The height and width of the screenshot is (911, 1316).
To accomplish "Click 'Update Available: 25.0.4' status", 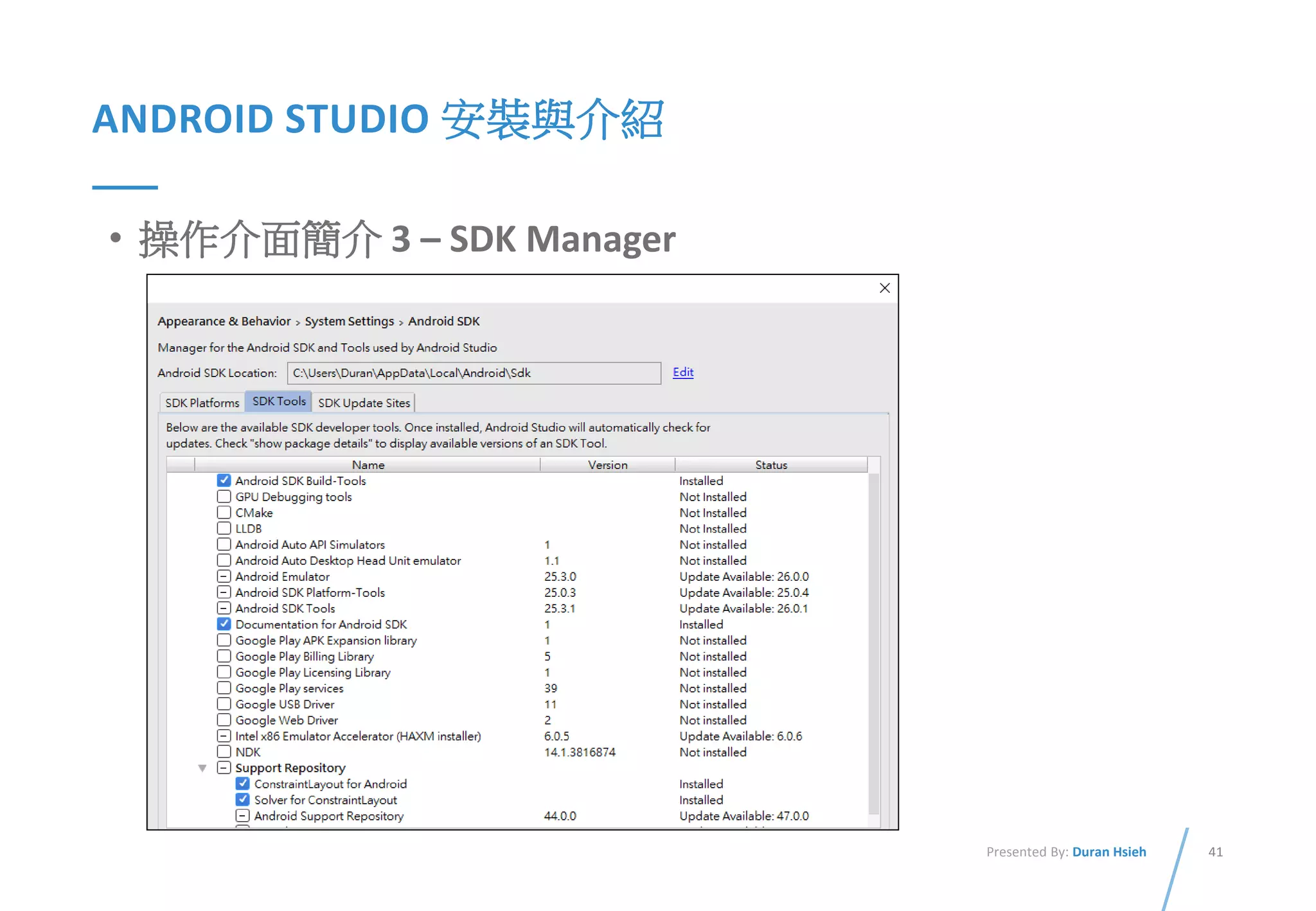I will click(x=744, y=592).
